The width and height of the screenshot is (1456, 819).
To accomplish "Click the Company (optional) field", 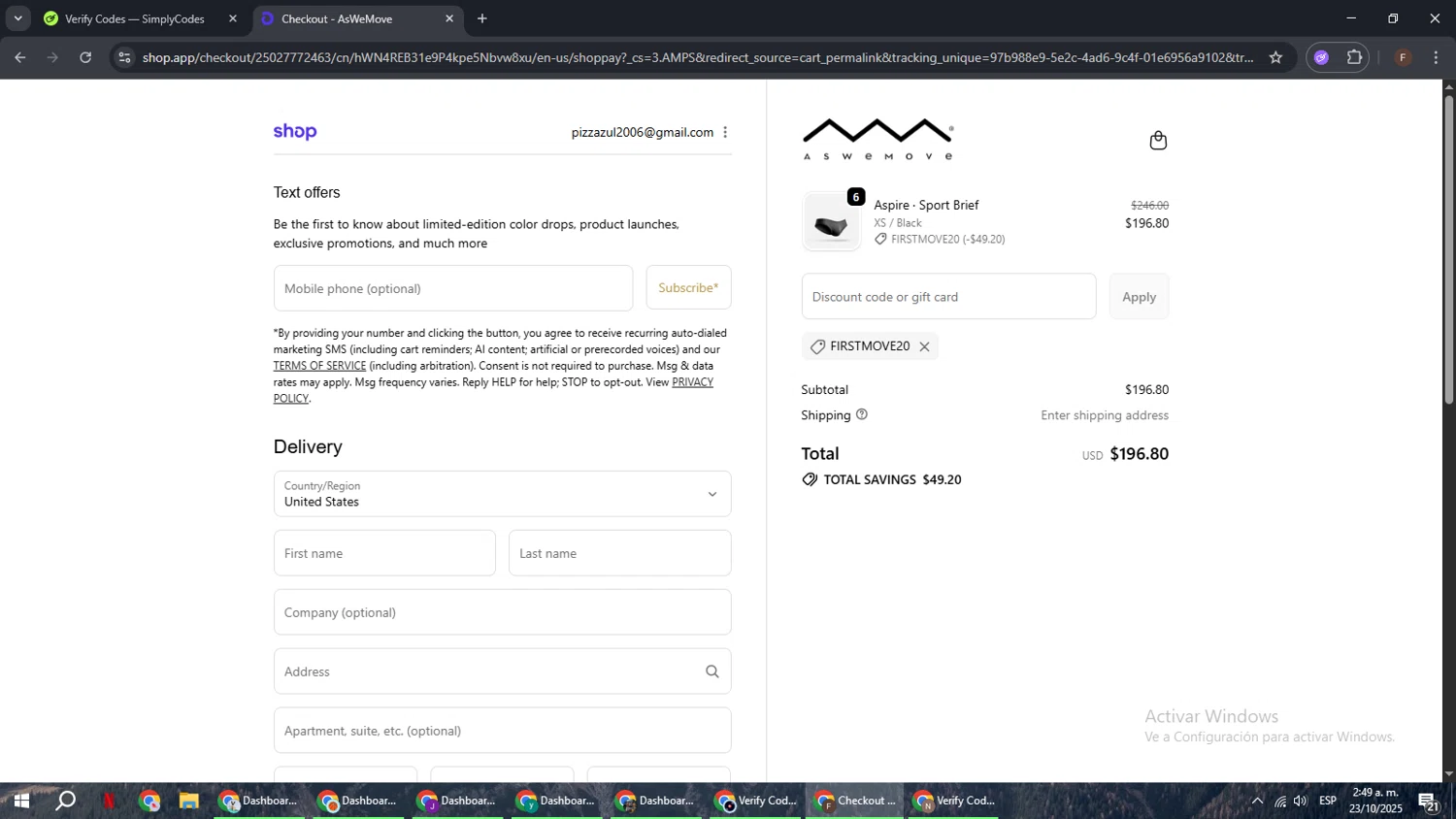I will click(502, 612).
